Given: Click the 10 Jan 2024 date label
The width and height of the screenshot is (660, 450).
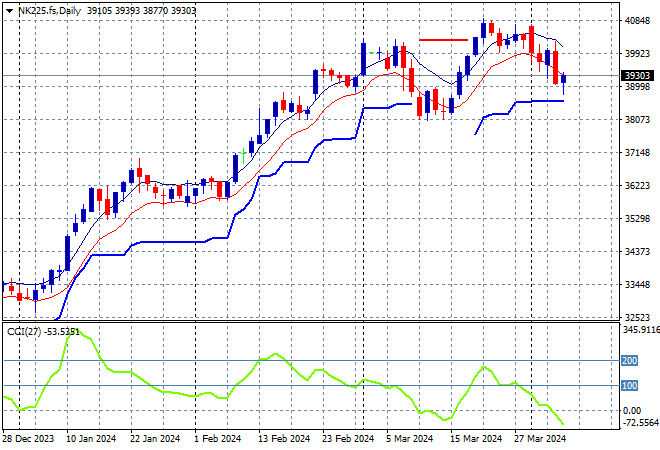Looking at the screenshot, I should tap(91, 439).
